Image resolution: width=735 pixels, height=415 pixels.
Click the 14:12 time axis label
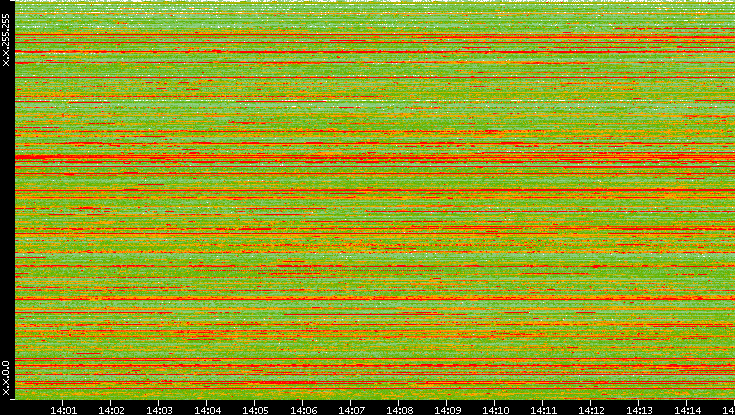592,410
